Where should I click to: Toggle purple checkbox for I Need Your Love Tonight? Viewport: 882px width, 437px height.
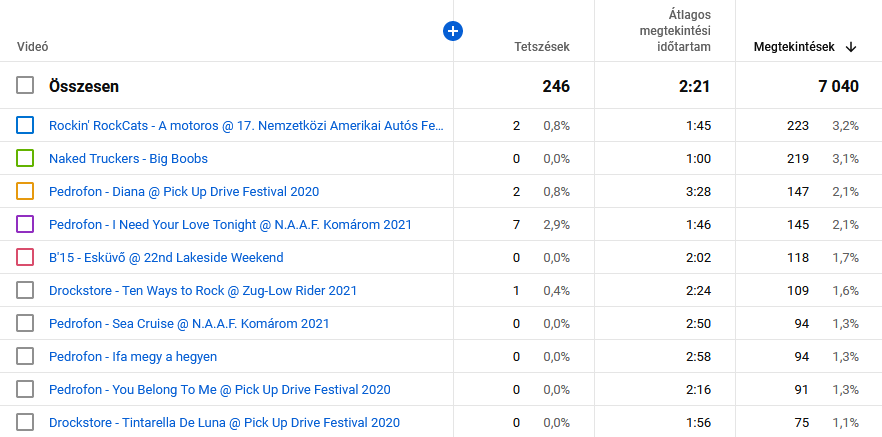(x=26, y=224)
